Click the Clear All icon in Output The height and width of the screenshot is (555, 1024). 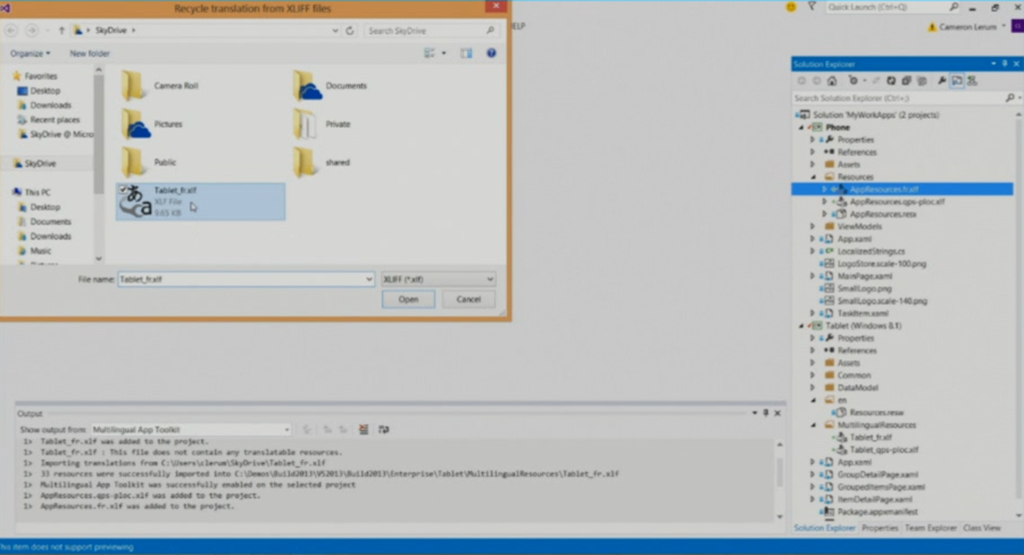(x=364, y=429)
